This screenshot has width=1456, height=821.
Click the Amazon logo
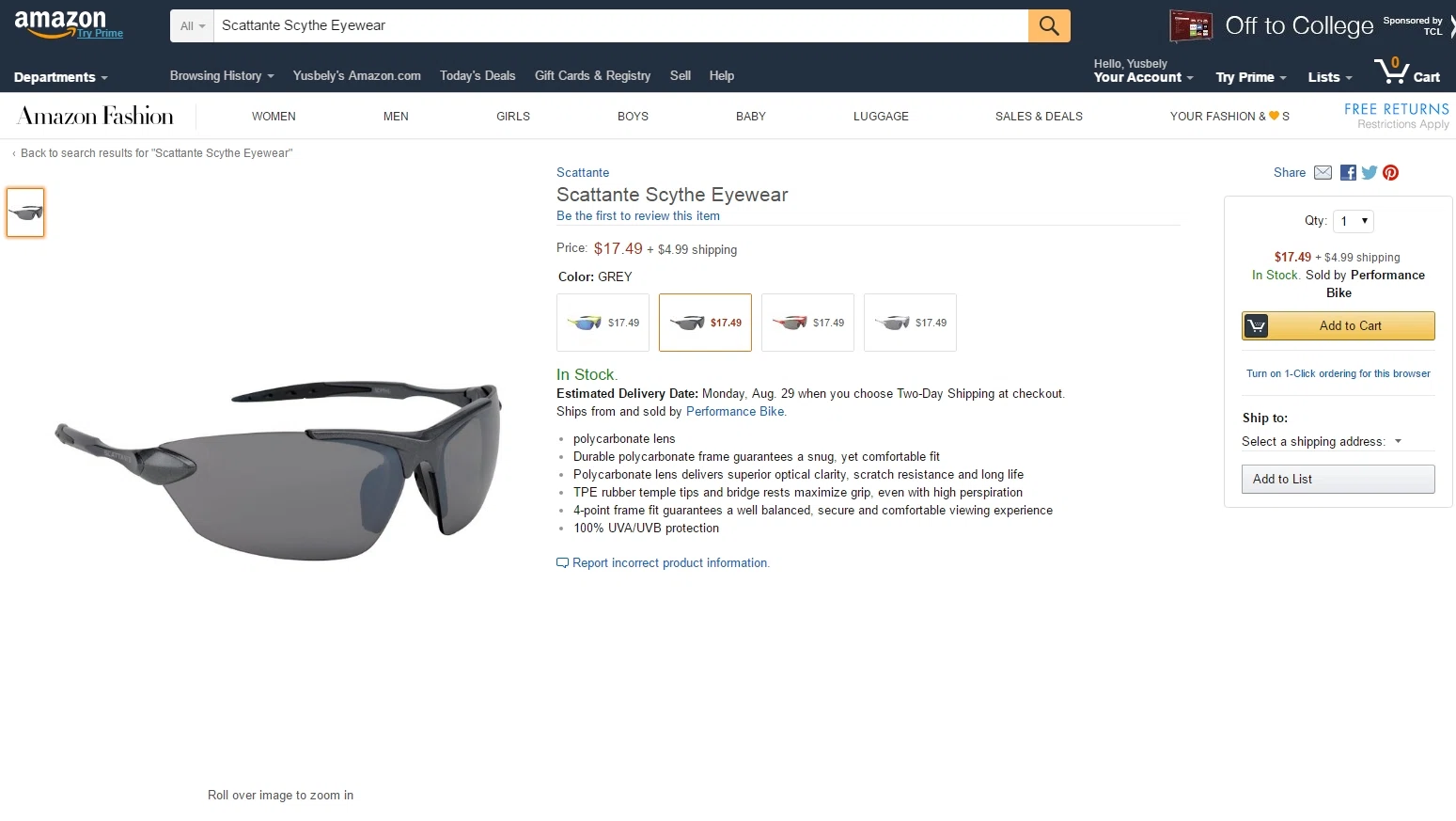[61, 24]
